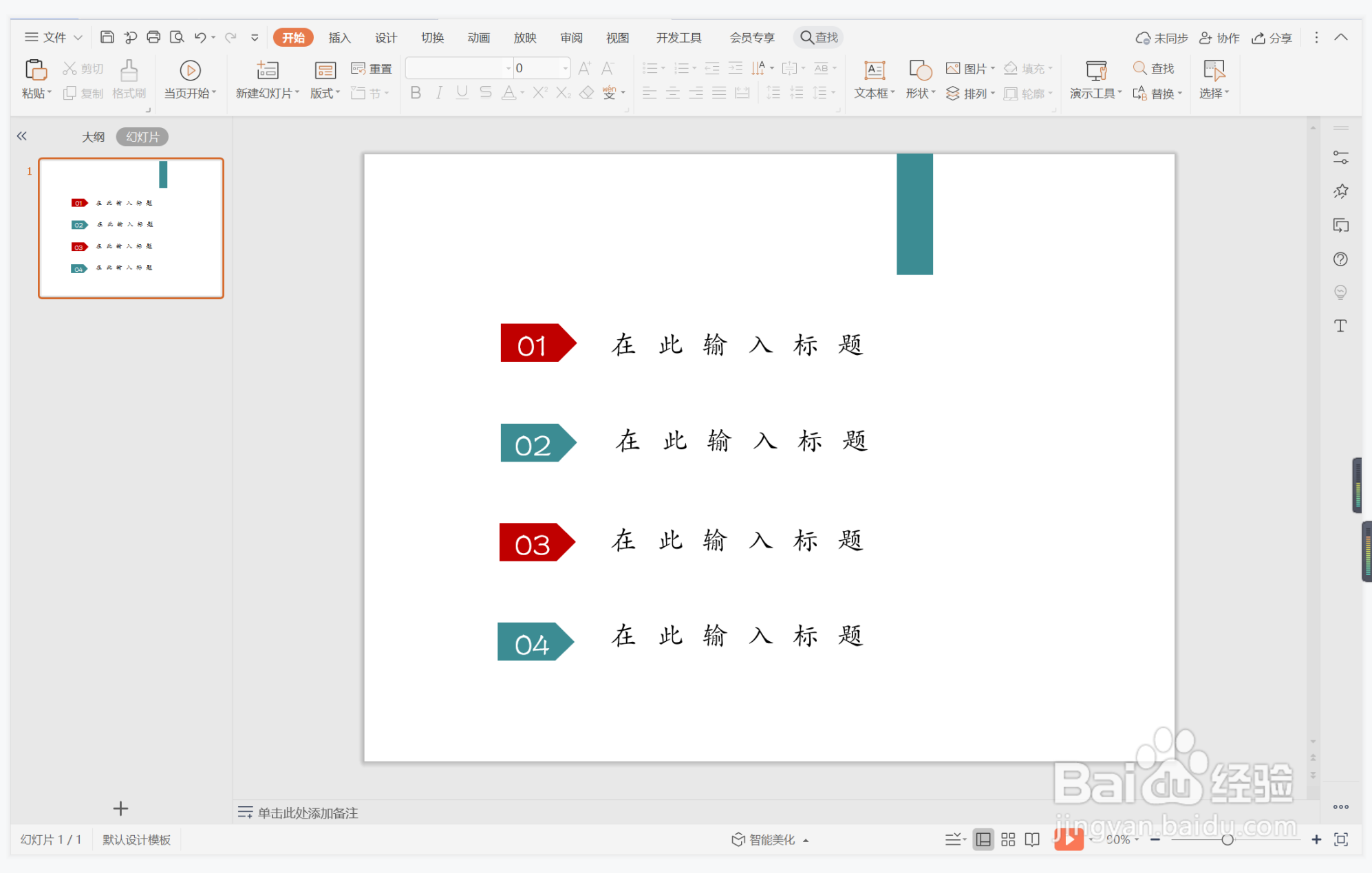Click the Print icon in quick toolbar

point(153,37)
